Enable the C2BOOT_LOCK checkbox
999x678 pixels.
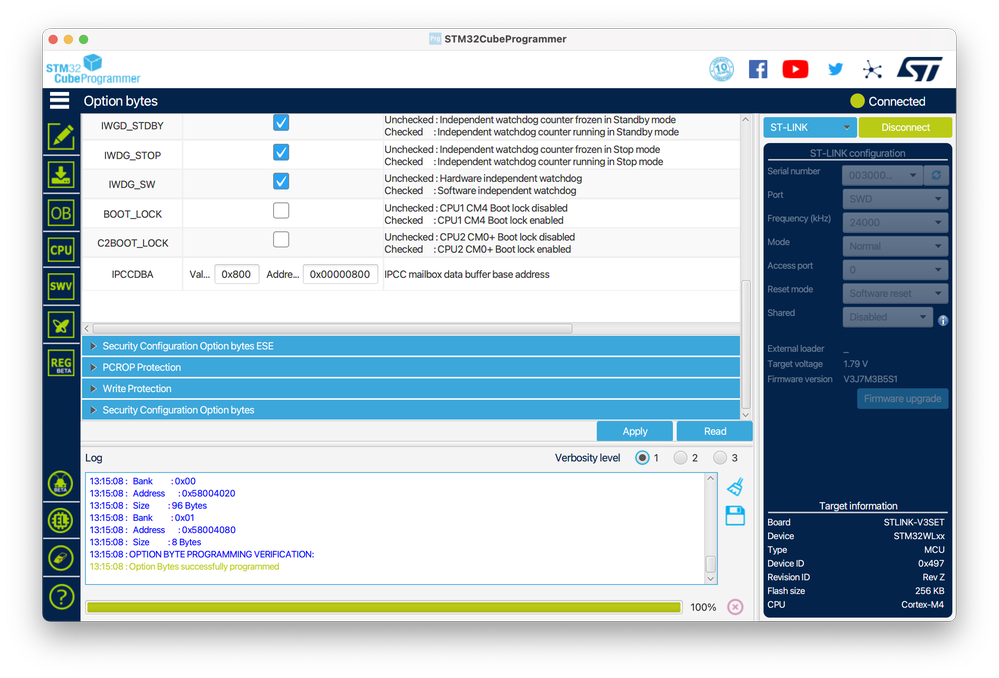tap(281, 240)
